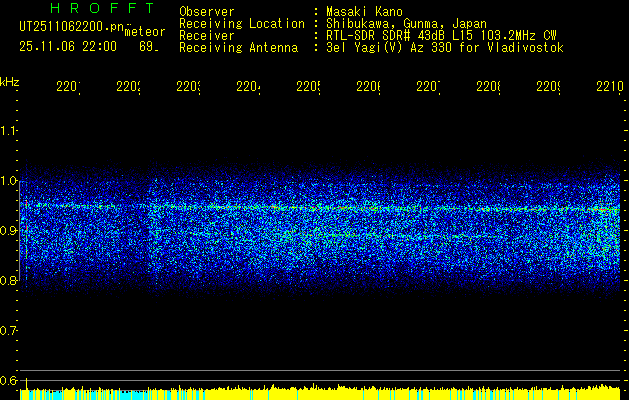Click the kHz axis unit label
The height and width of the screenshot is (400, 629).
pyautogui.click(x=10, y=83)
